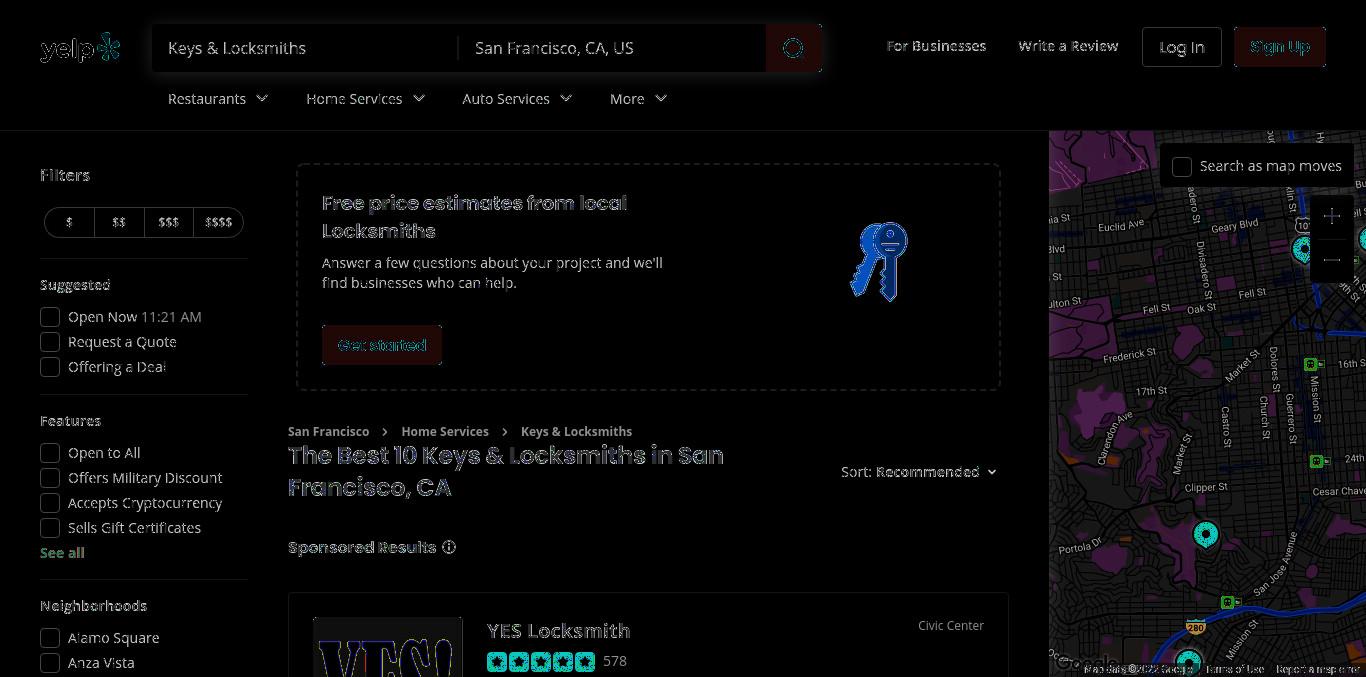
Task: Open map Terms of Use link
Action: pyautogui.click(x=1235, y=669)
